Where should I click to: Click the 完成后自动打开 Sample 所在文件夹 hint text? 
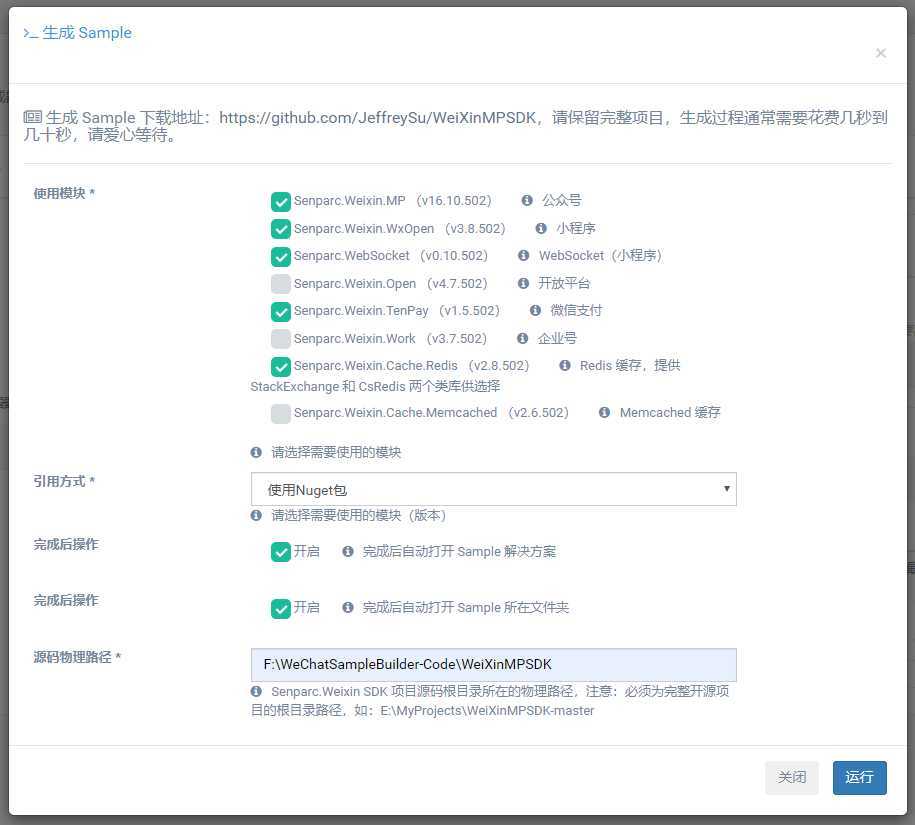click(466, 607)
